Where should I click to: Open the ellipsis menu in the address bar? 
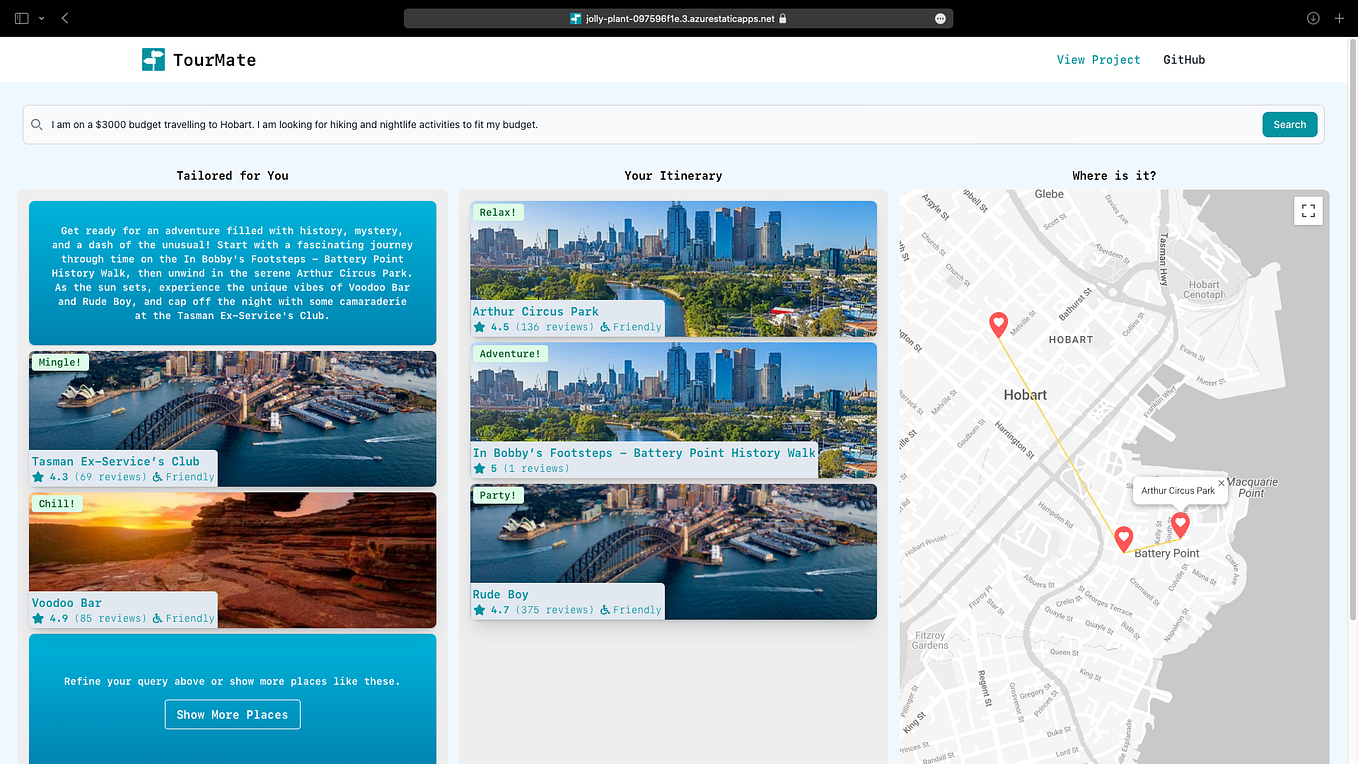tap(938, 17)
